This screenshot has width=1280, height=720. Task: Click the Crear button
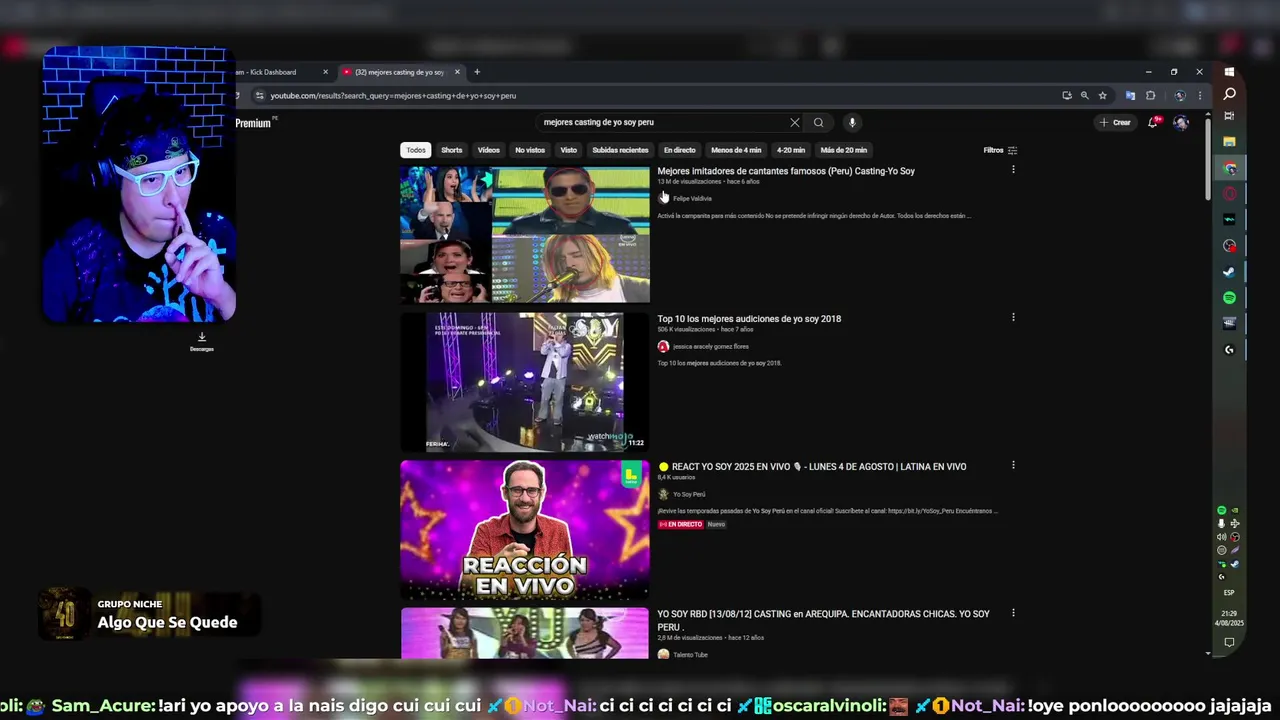pyautogui.click(x=1116, y=122)
